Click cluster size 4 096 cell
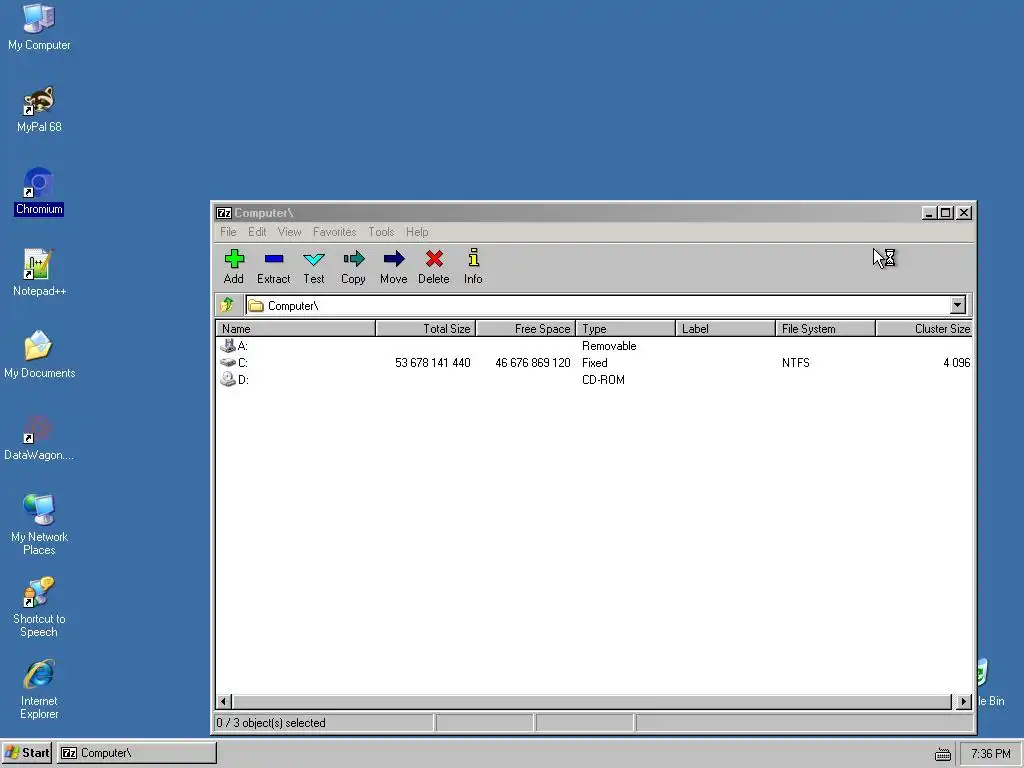Viewport: 1024px width, 768px height. click(x=957, y=362)
